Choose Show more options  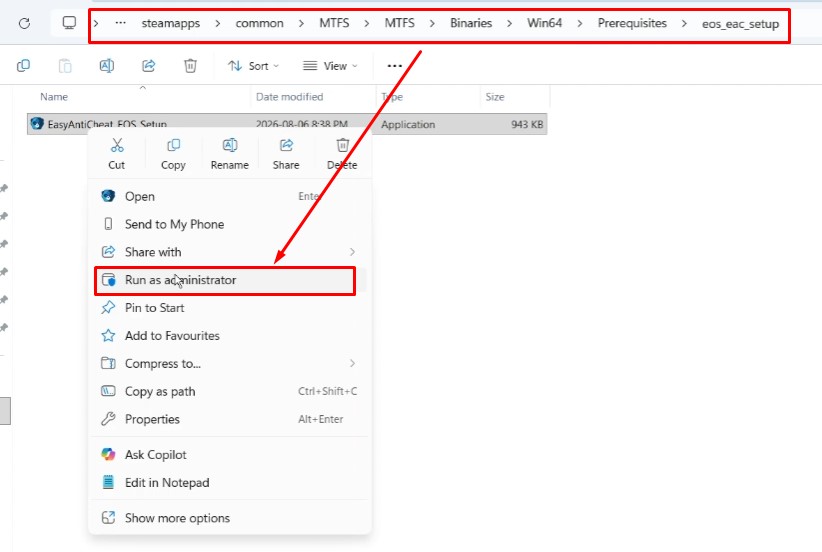coord(230,518)
